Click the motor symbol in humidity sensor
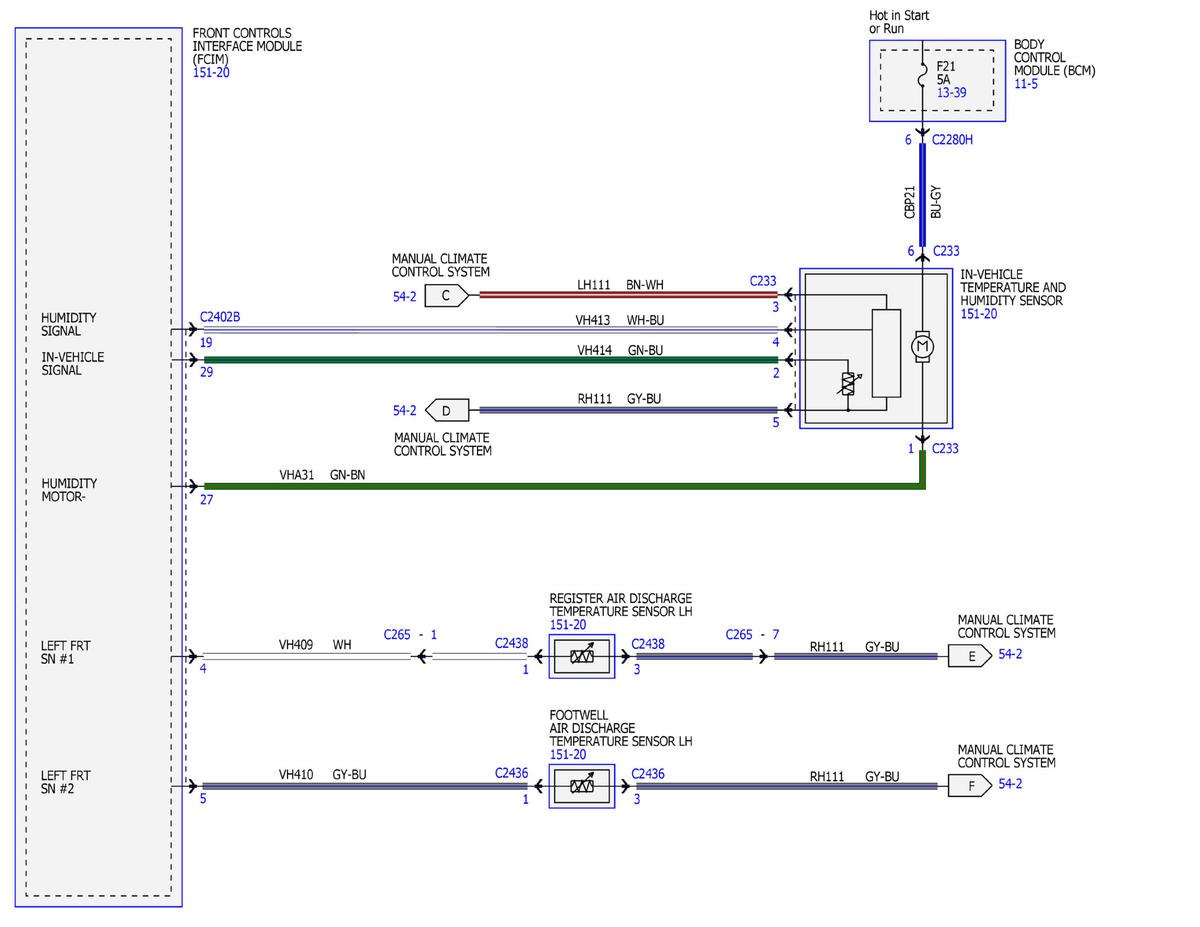Image resolution: width=1200 pixels, height=927 pixels. coord(922,346)
